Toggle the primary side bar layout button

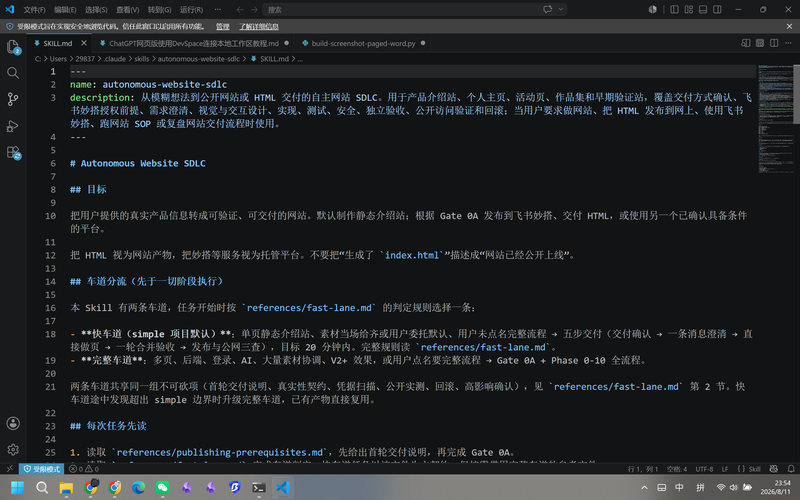[674, 9]
